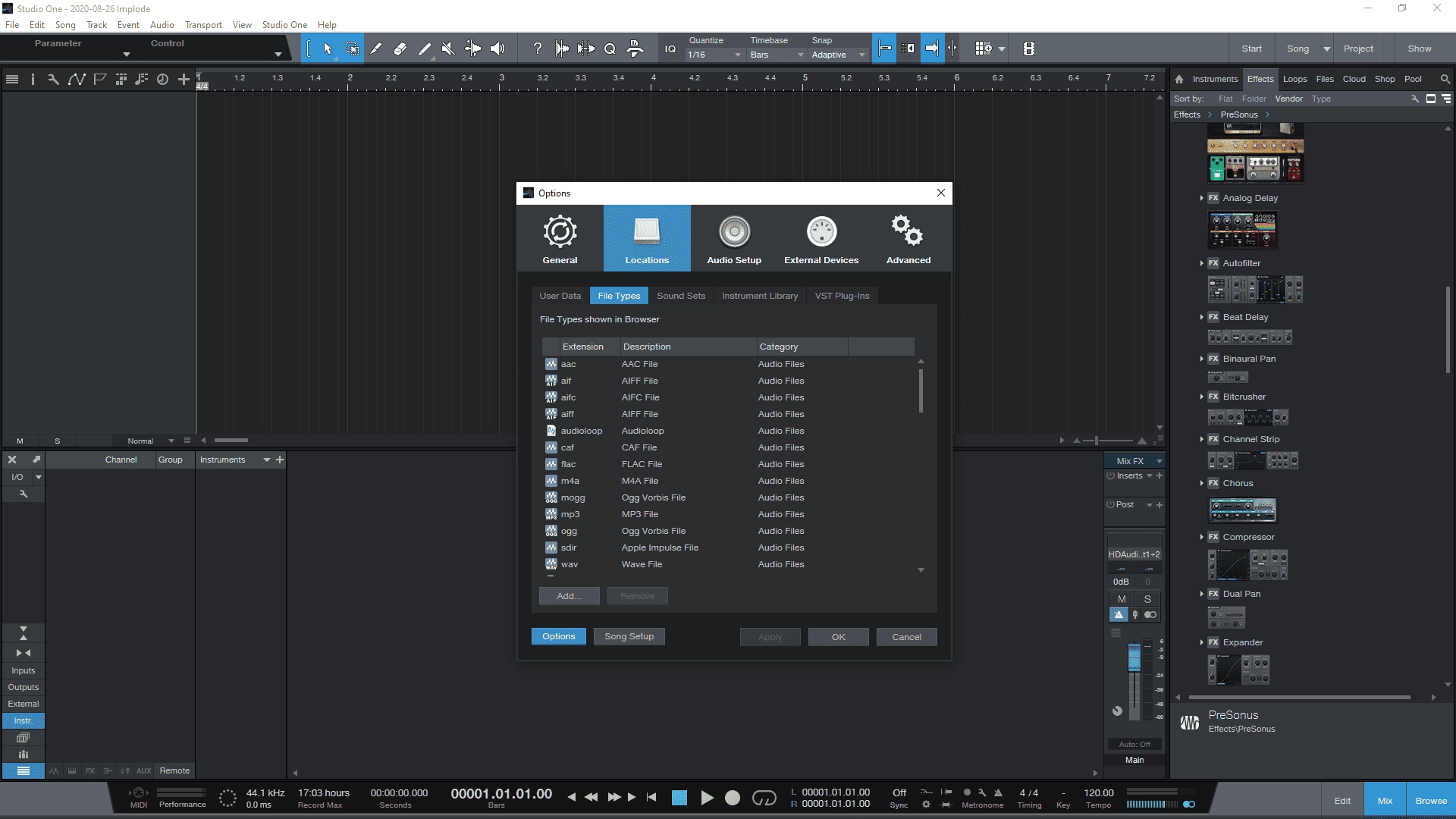The height and width of the screenshot is (819, 1456).
Task: Show automation curve icon
Action: pos(77,79)
